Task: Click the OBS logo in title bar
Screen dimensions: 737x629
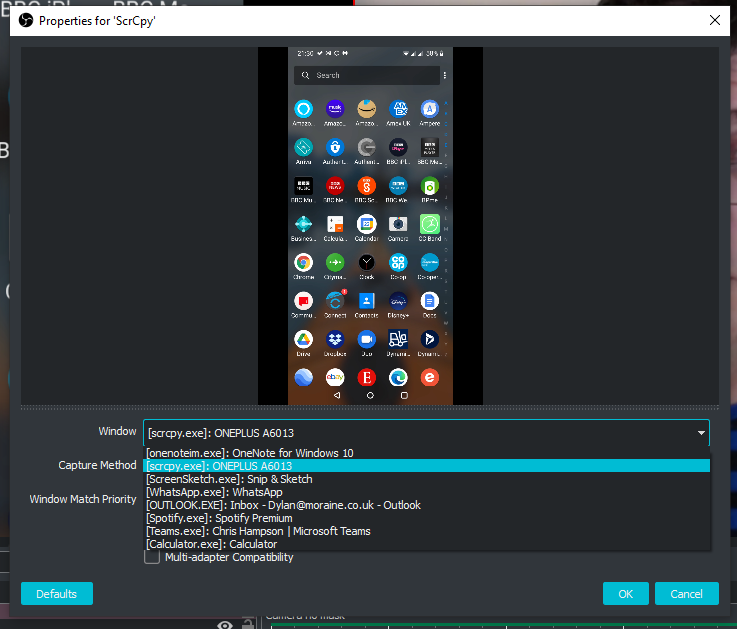Action: 26,20
